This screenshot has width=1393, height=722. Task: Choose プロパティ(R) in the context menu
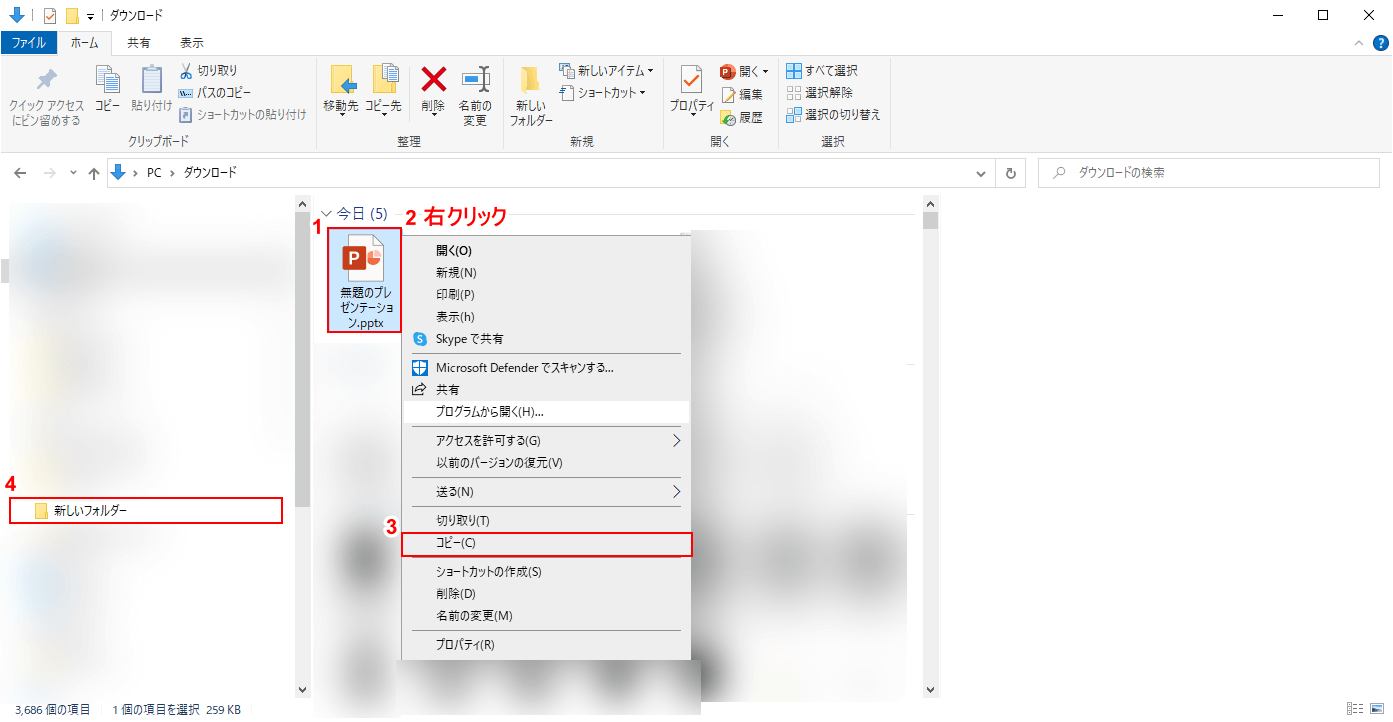click(546, 645)
